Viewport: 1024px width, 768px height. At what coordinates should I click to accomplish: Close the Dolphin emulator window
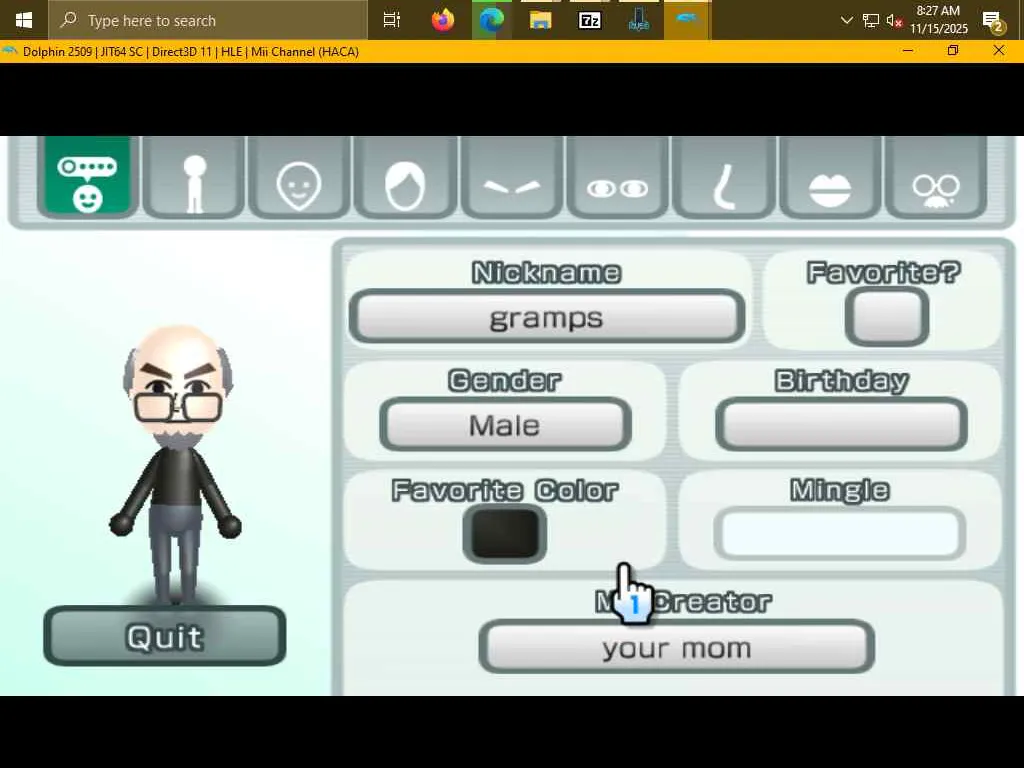pos(999,51)
